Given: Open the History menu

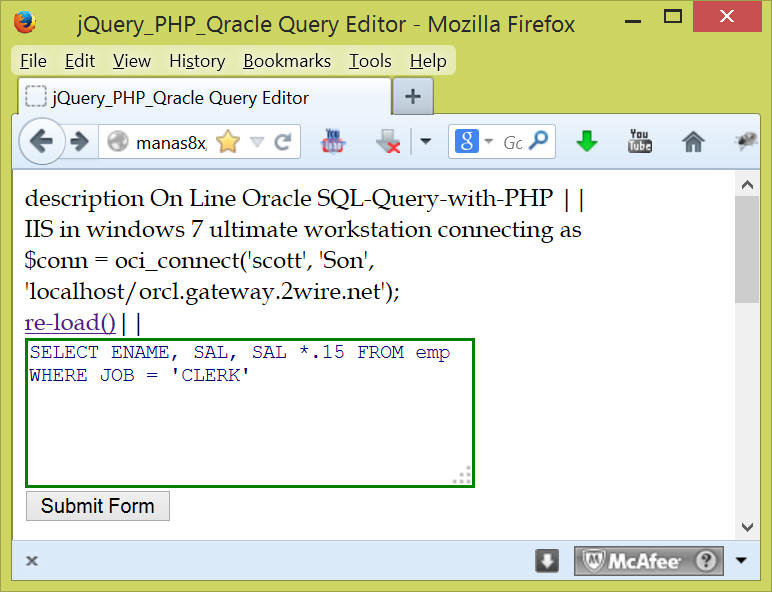Looking at the screenshot, I should tap(197, 61).
